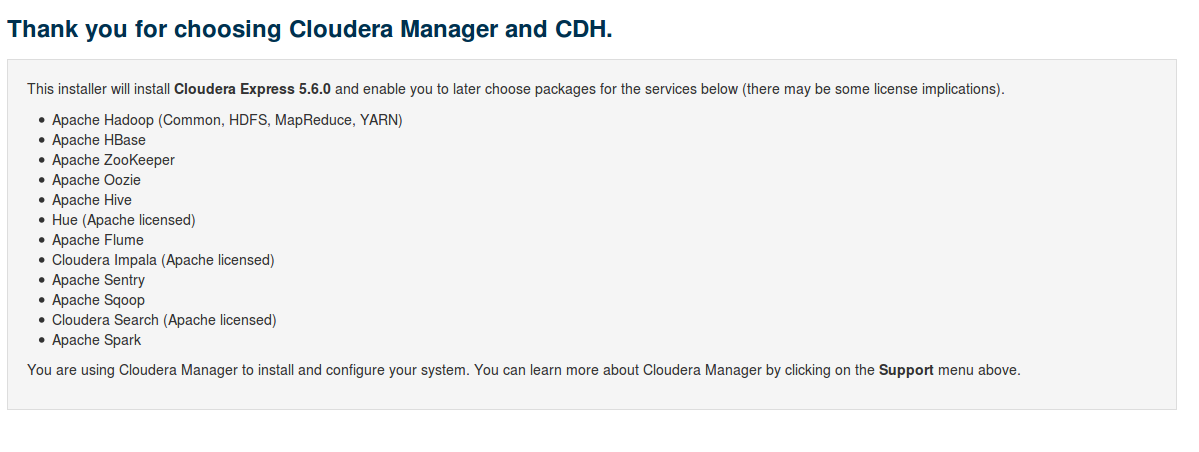Click the Apache Spark entry
The width and height of the screenshot is (1199, 452).
click(x=96, y=340)
